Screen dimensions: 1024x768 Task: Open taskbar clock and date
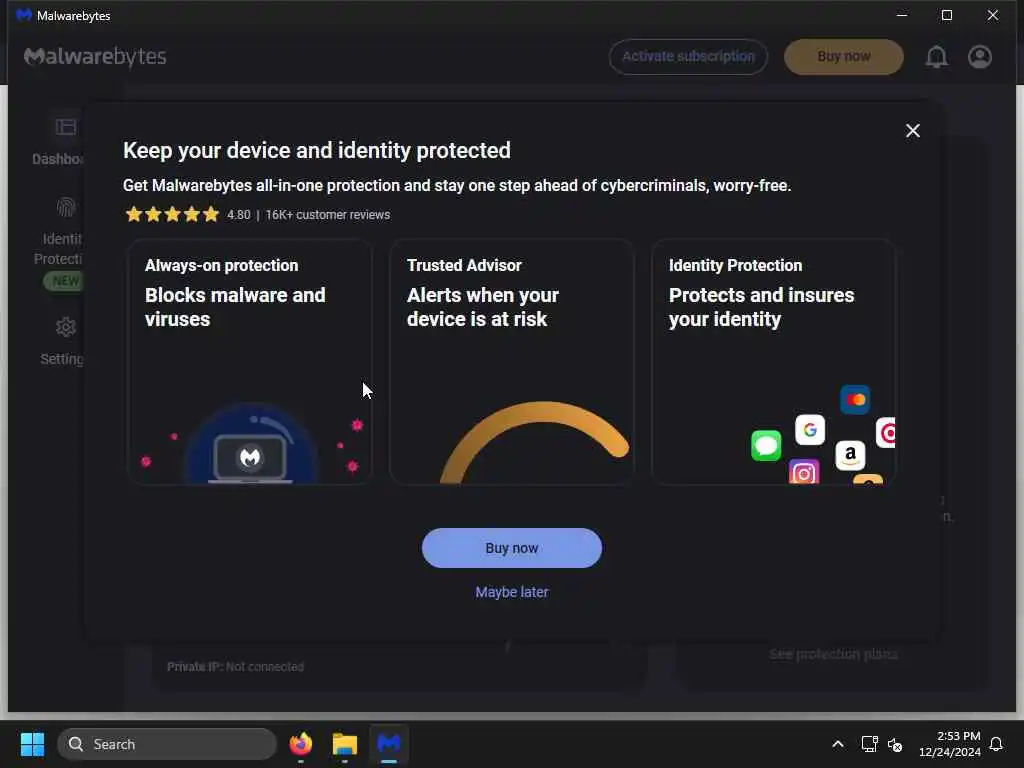tap(950, 744)
